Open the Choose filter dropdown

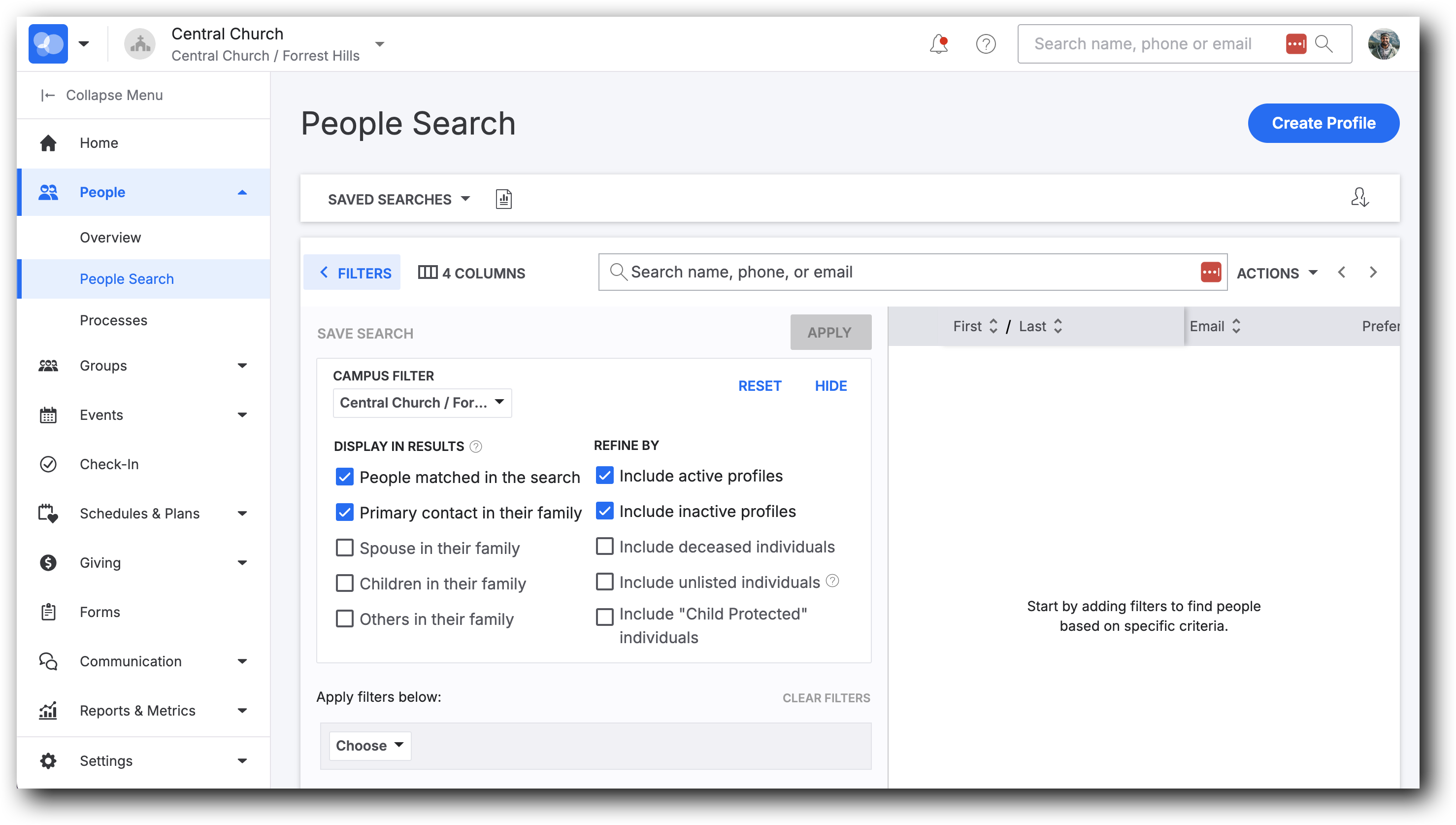(369, 745)
